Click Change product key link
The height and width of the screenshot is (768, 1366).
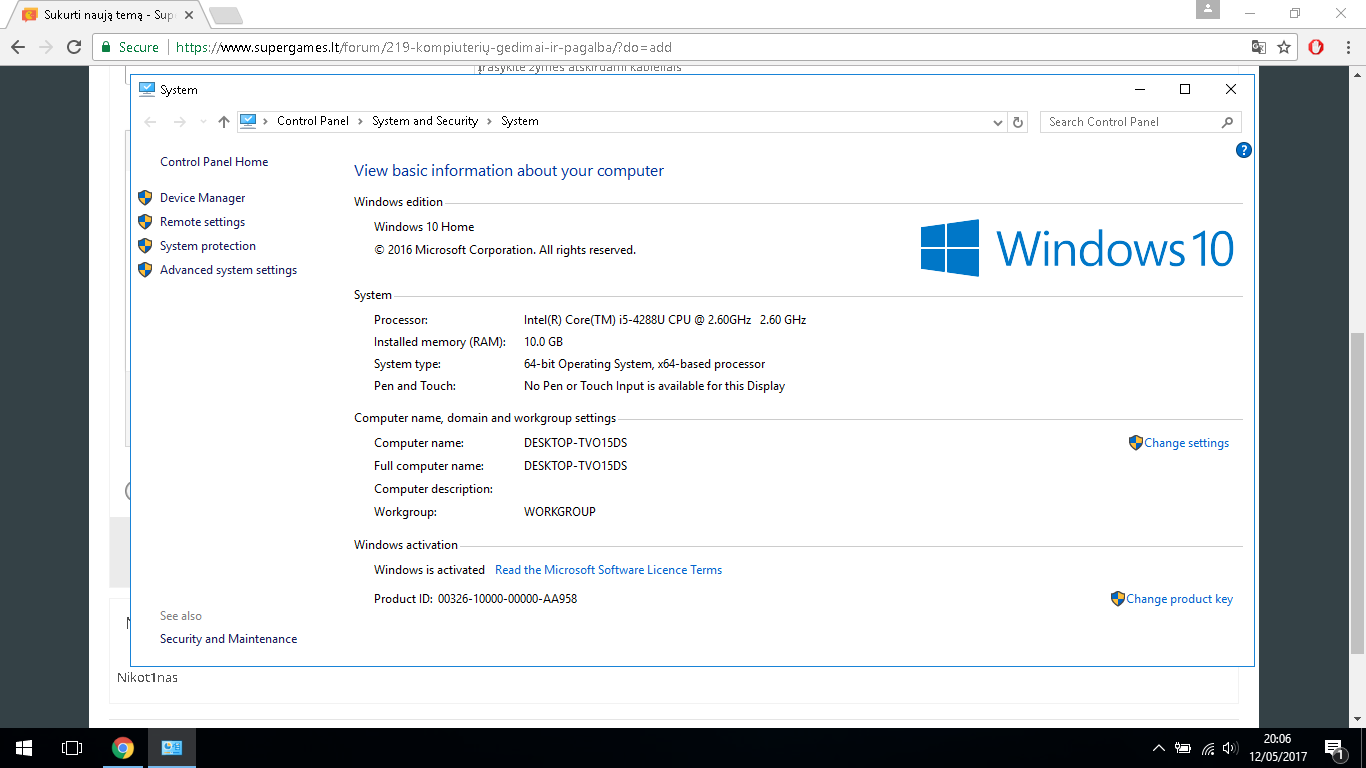[1179, 599]
